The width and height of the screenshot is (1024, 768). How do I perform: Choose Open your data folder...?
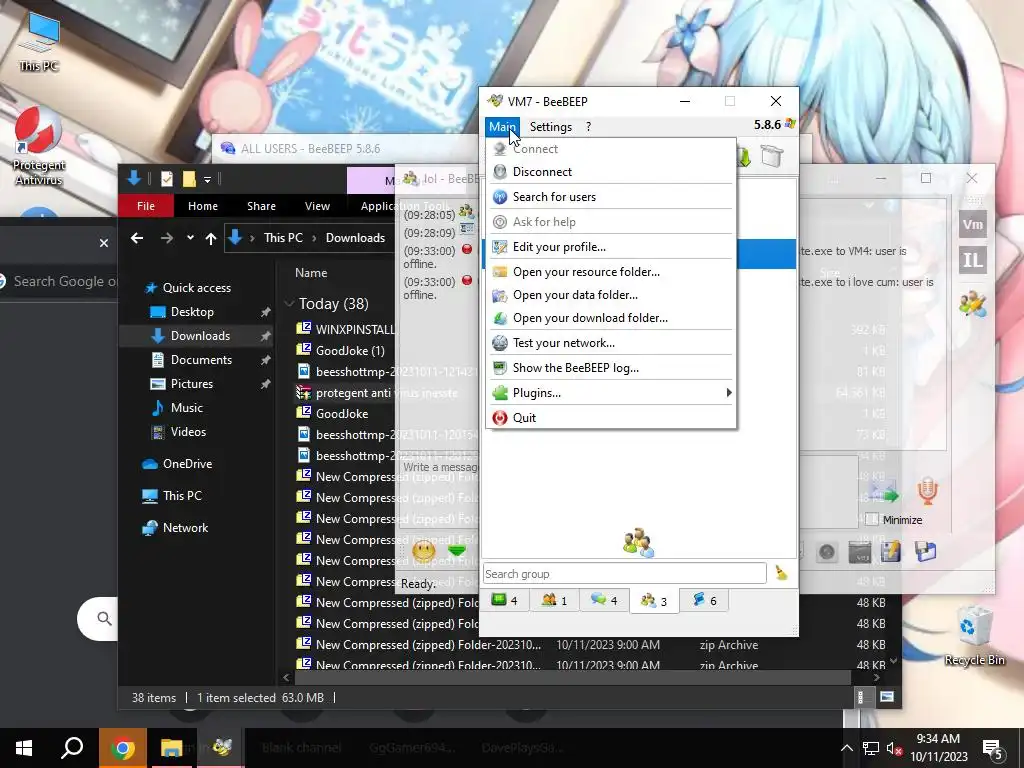tap(611, 295)
